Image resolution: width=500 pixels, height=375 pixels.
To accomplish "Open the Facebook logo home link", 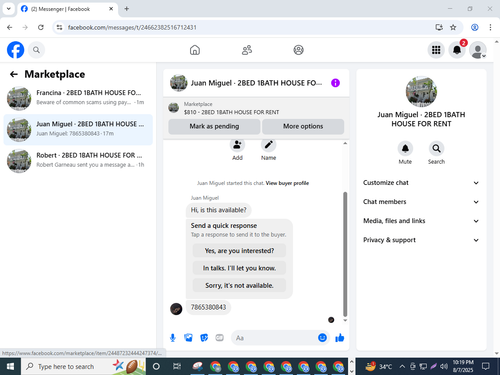I will (x=15, y=50).
